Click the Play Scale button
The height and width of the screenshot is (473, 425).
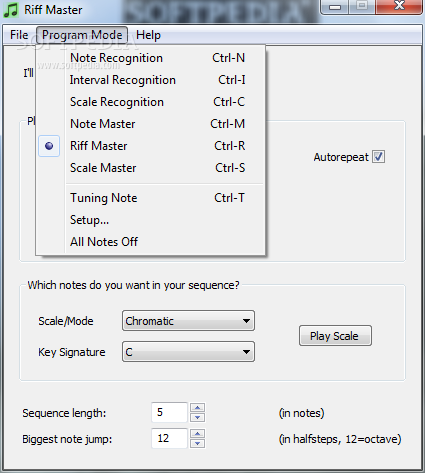[335, 336]
